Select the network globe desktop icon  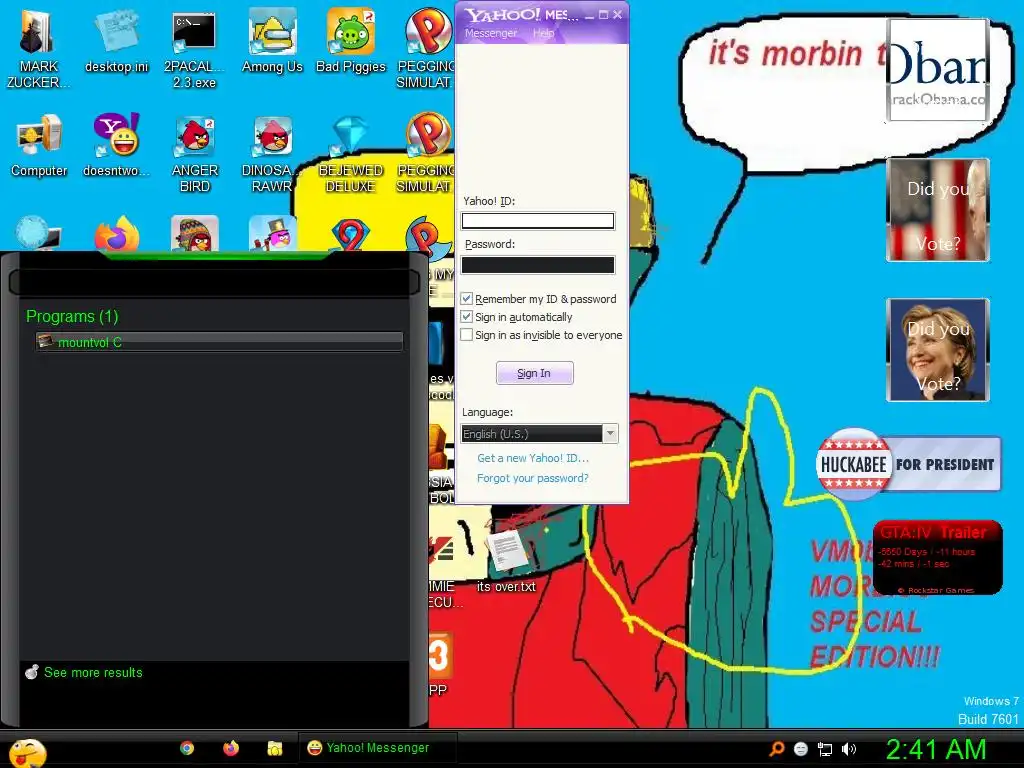coord(38,234)
